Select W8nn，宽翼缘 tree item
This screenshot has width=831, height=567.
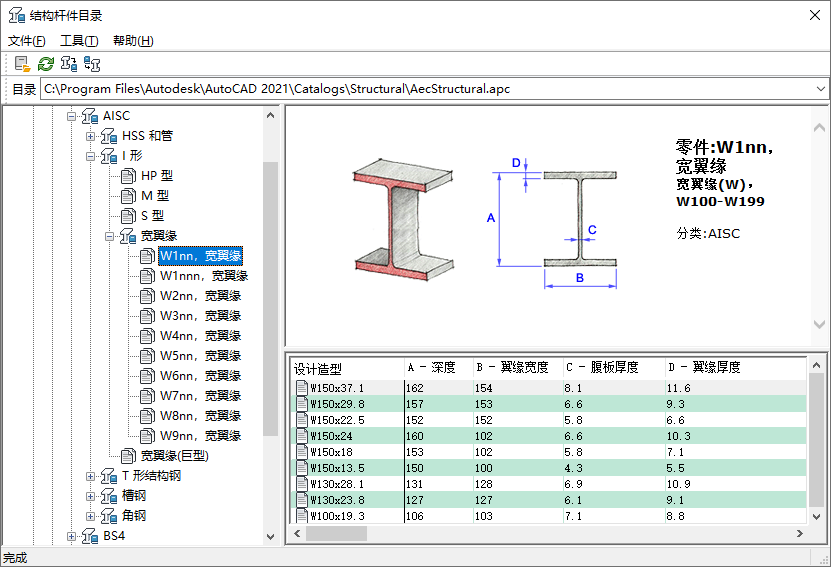pos(200,416)
